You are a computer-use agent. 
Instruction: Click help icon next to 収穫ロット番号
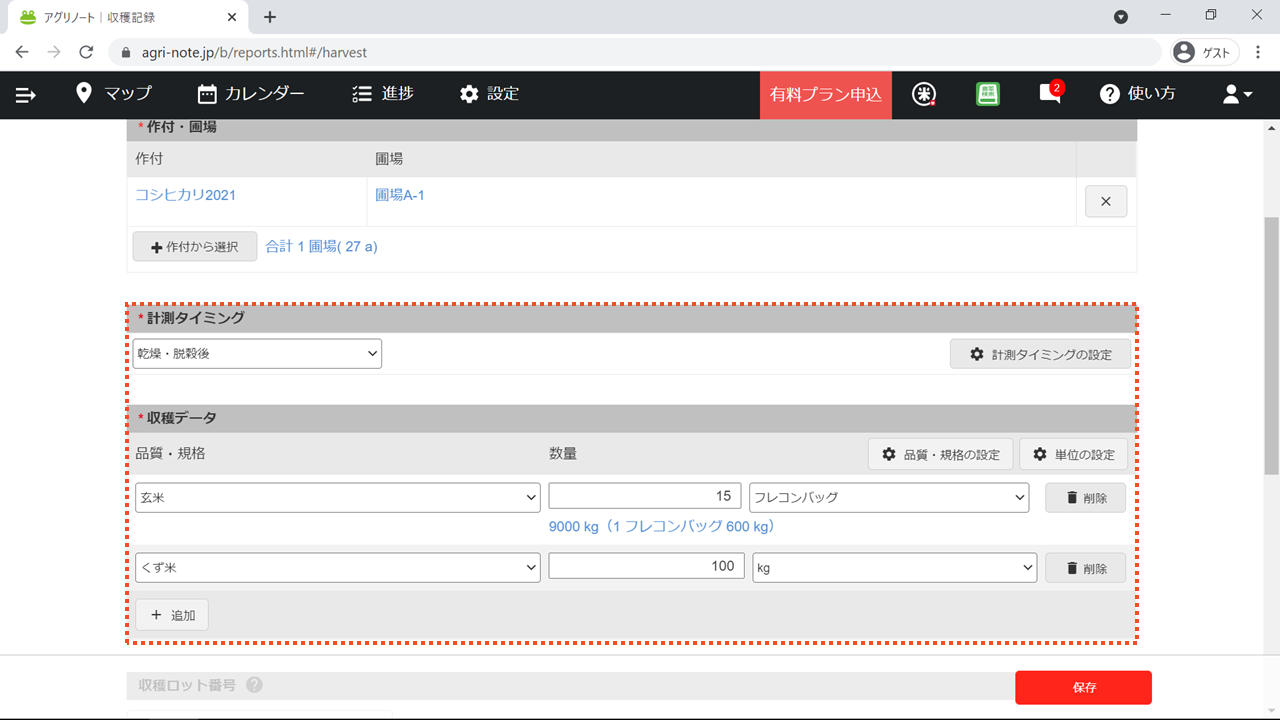pyautogui.click(x=254, y=685)
